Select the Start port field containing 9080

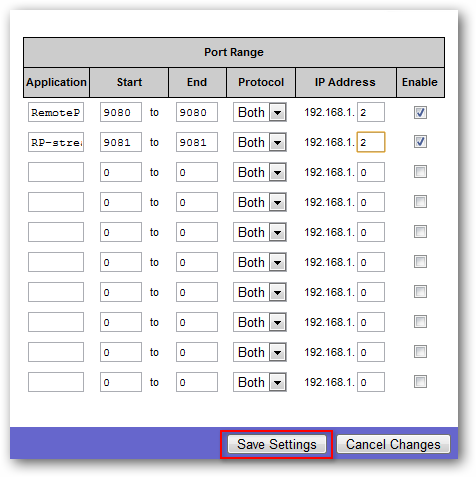(121, 112)
